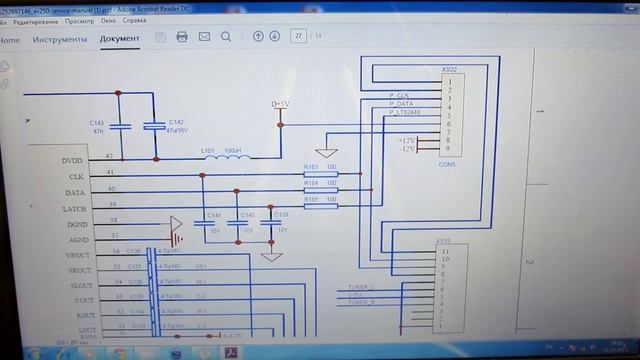The width and height of the screenshot is (640, 360).
Task: Open the Windows Start menu
Action: (35, 353)
